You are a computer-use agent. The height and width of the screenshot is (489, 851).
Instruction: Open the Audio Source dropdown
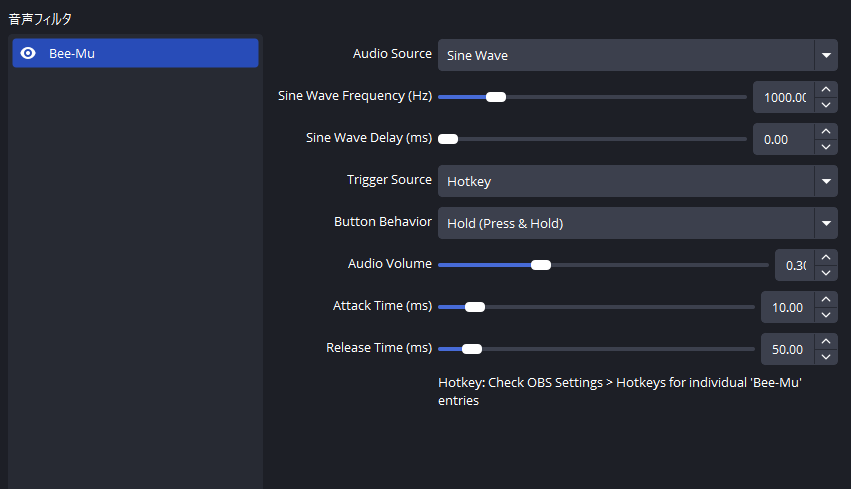click(637, 55)
